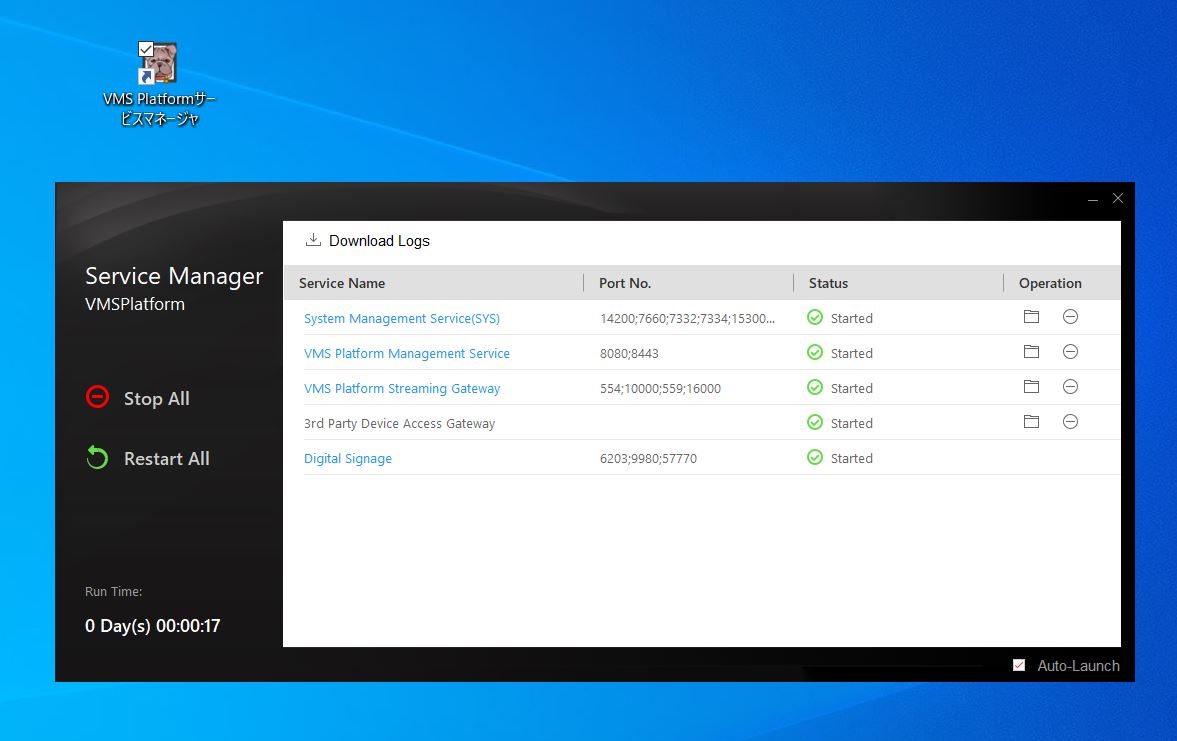
Task: Open VMS Platform Management Service link
Action: [407, 354]
